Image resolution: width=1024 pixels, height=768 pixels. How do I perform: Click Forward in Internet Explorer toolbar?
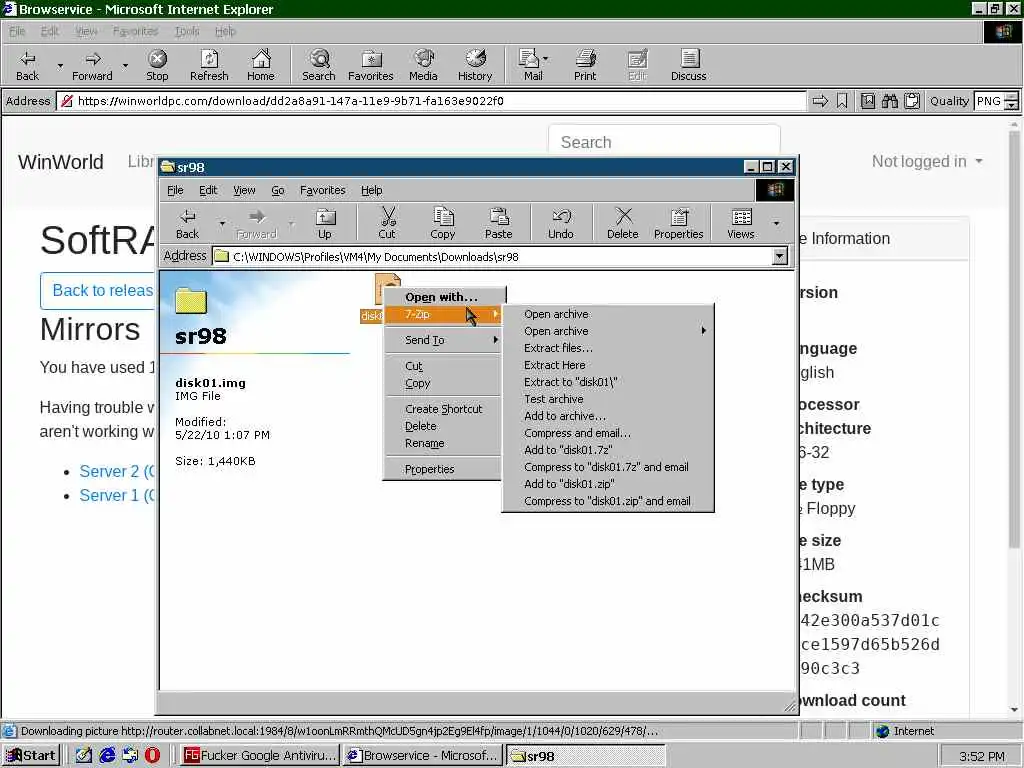tap(92, 65)
